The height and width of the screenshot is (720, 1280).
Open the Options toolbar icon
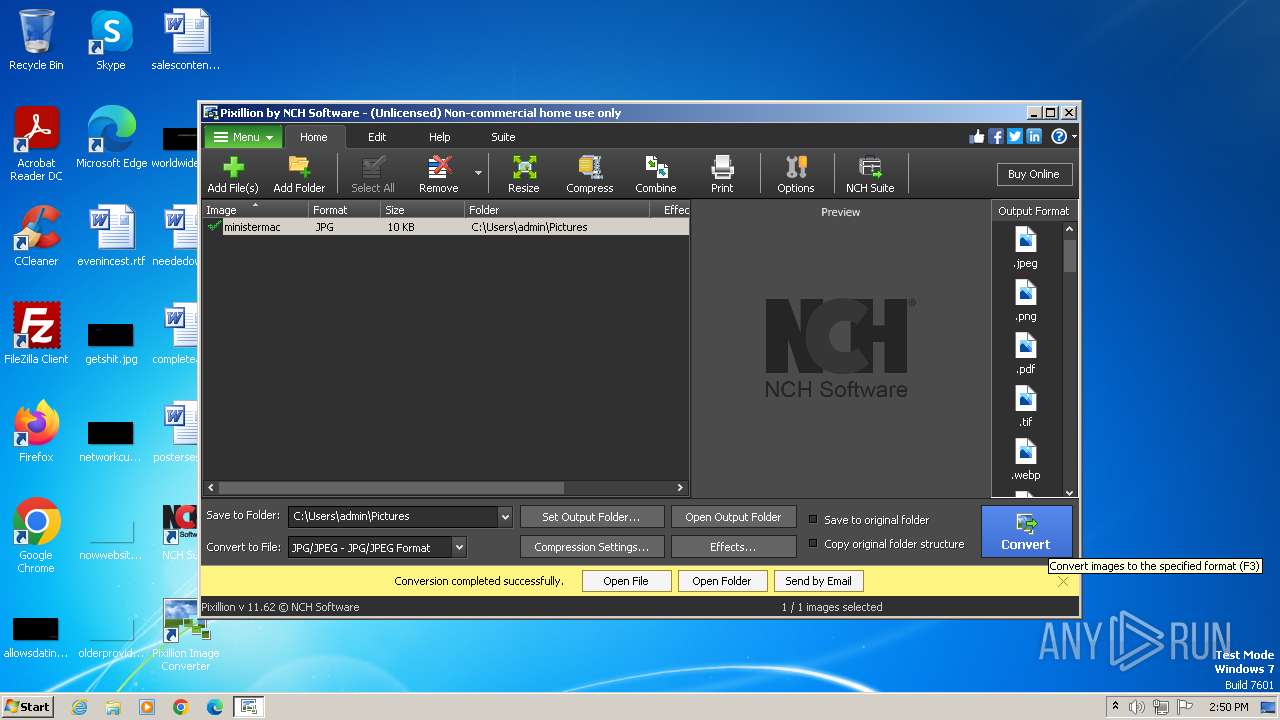pos(796,174)
